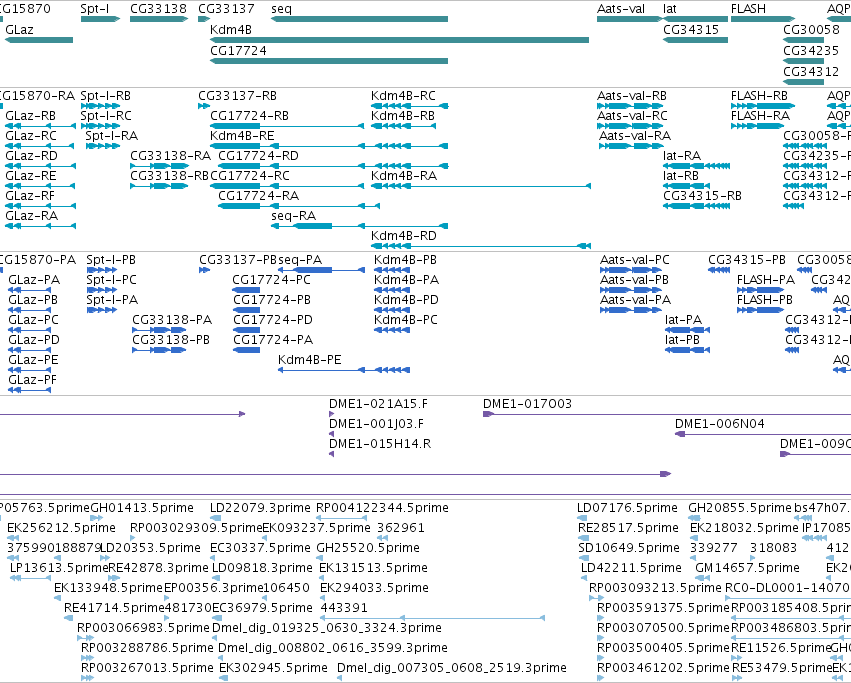
Task: Click the Kdm4B-RE transcript glyph
Action: pos(329,146)
